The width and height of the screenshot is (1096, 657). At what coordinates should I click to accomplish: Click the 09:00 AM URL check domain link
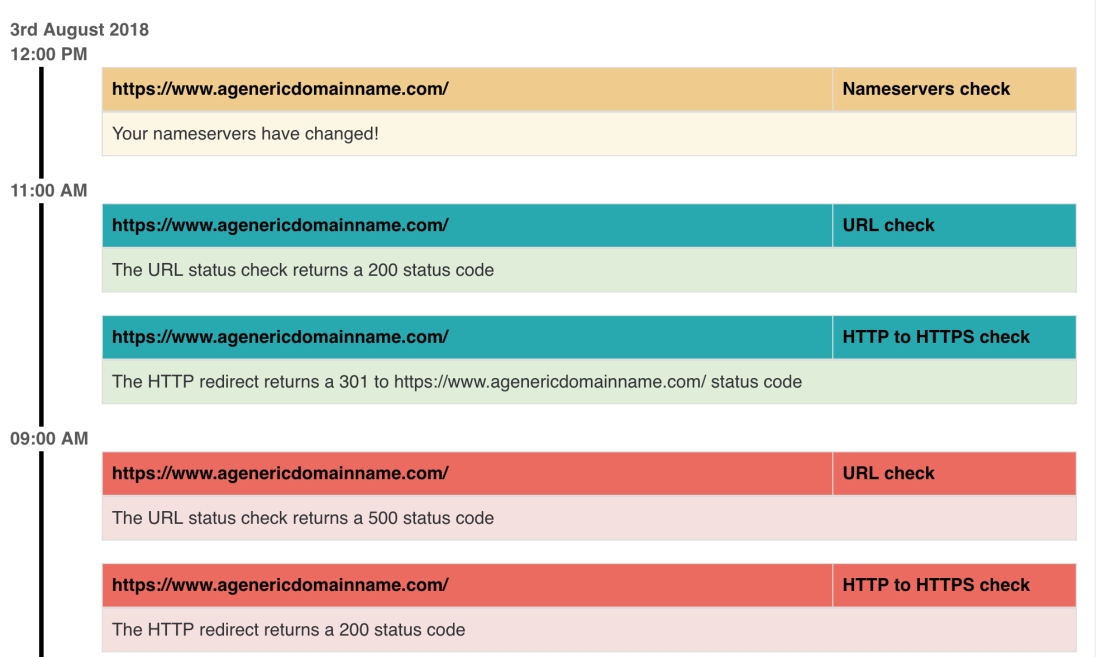[x=280, y=473]
